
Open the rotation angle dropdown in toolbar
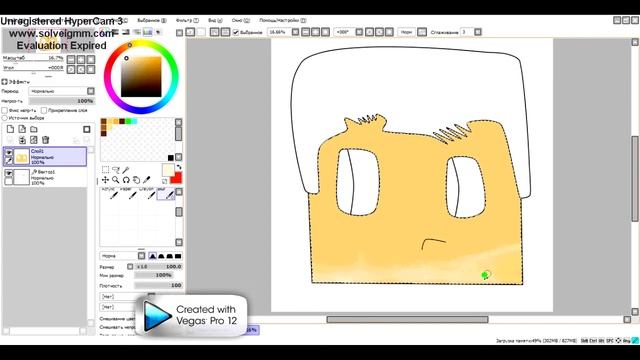(359, 32)
